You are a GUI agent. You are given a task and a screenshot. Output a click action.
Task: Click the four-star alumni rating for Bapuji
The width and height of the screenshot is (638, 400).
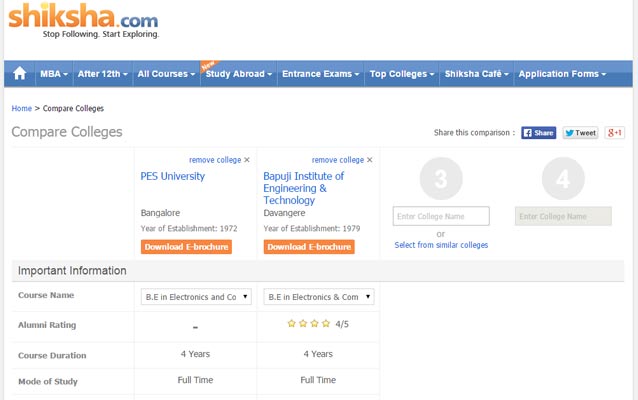pyautogui.click(x=309, y=324)
